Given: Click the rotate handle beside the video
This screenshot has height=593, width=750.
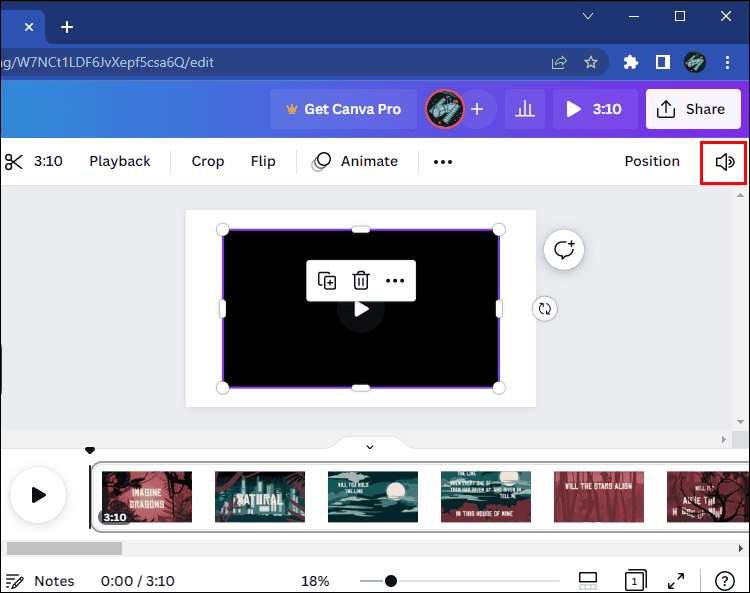Looking at the screenshot, I should (x=545, y=309).
